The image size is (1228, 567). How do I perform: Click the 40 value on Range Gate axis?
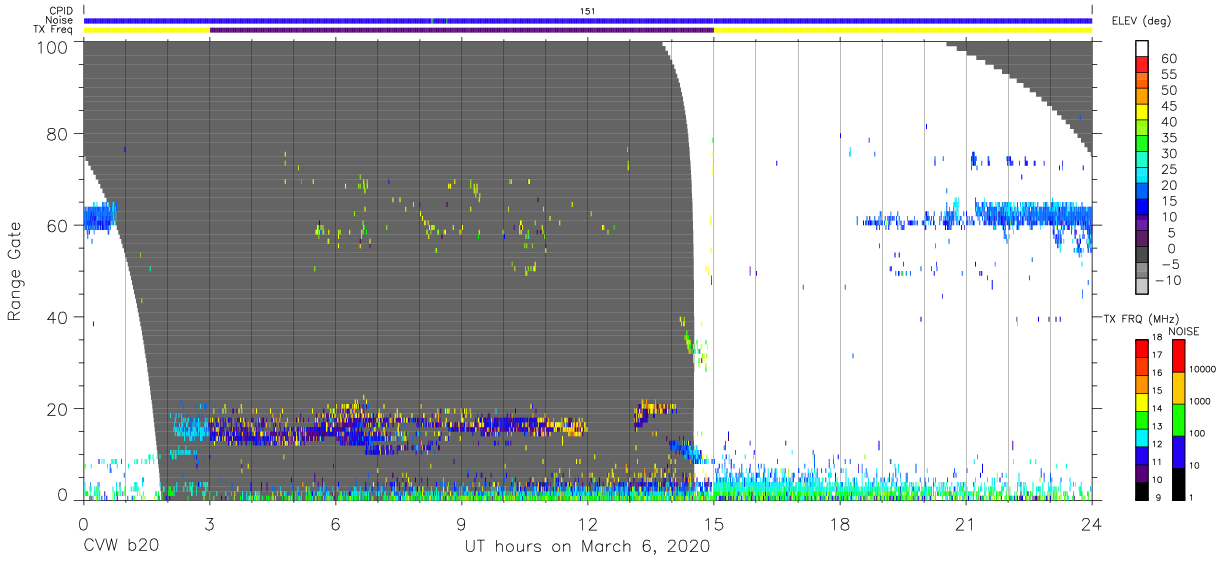(x=58, y=317)
